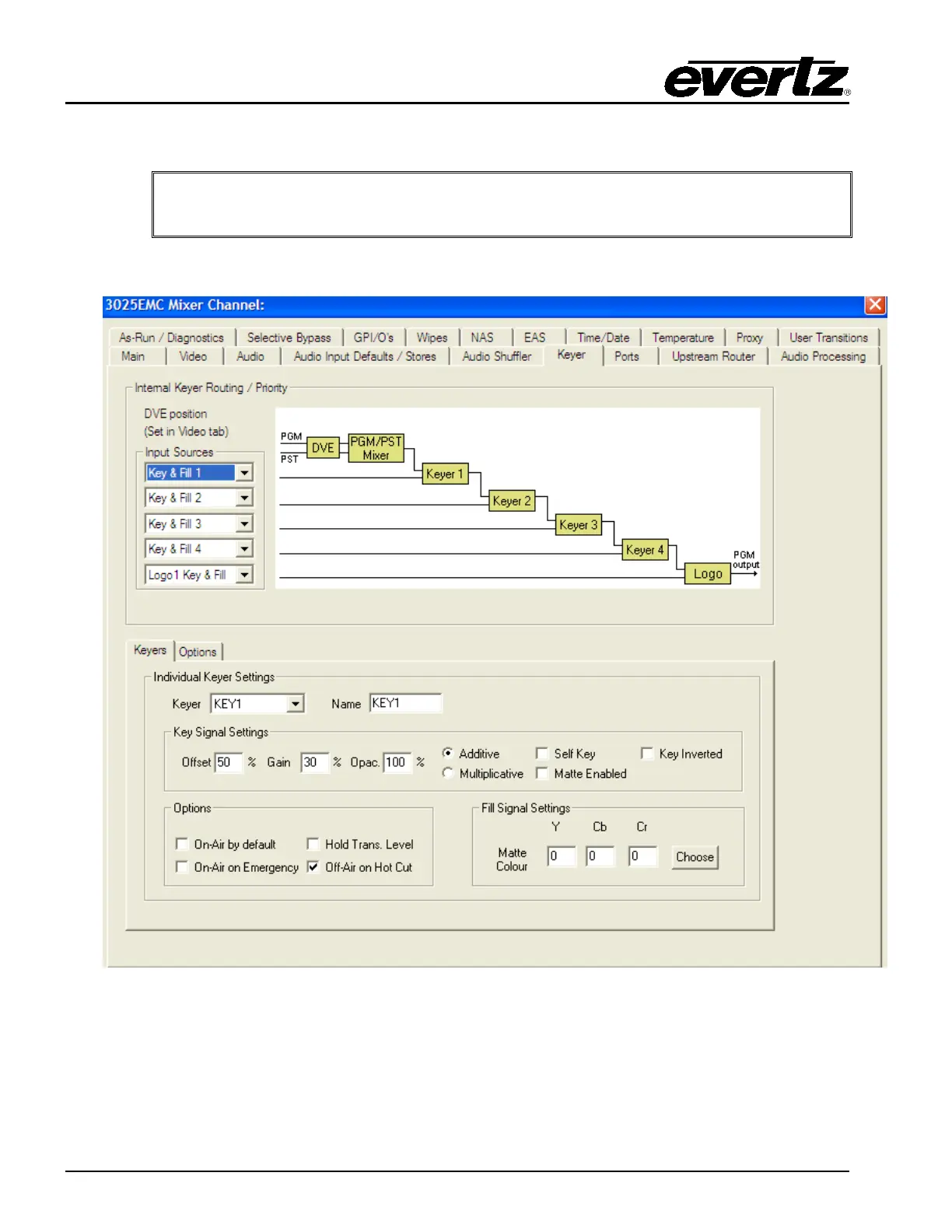Open the EAS tab

(x=535, y=338)
